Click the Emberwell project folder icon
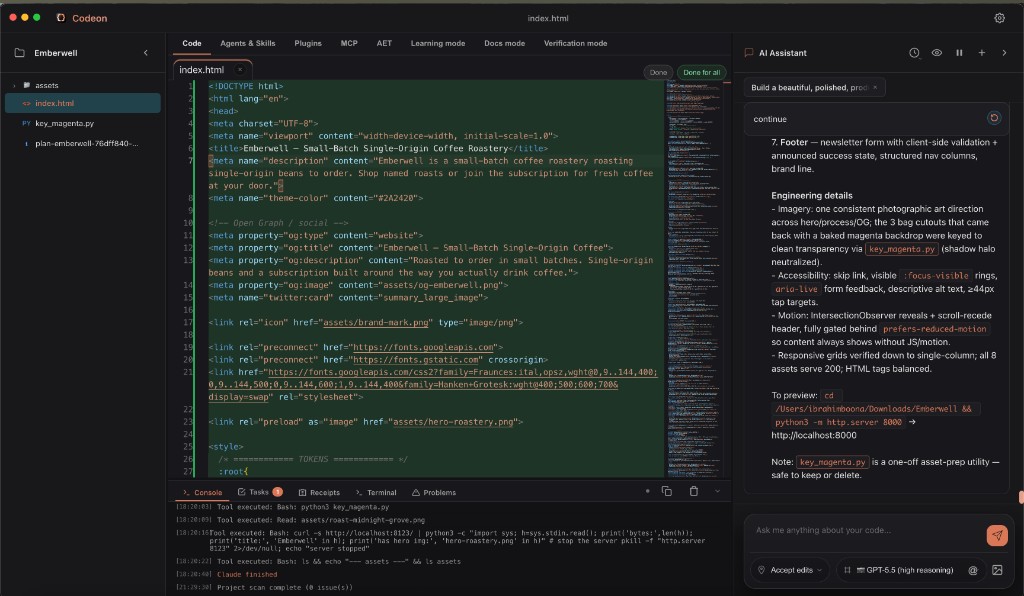This screenshot has height=596, width=1024. click(20, 53)
